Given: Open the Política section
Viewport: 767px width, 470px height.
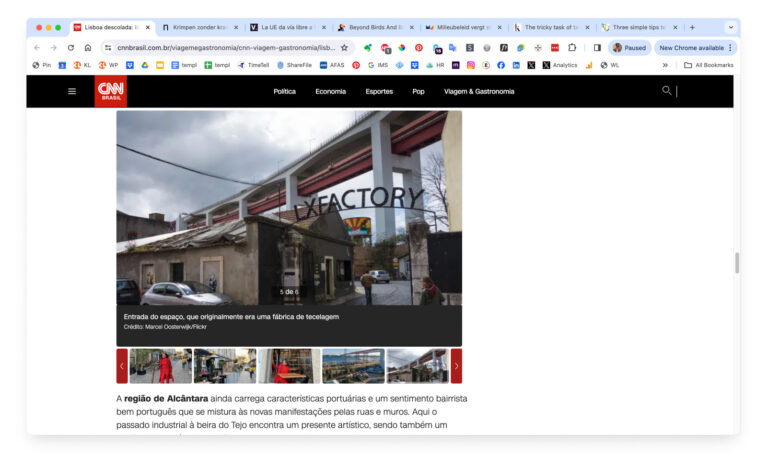Looking at the screenshot, I should (x=284, y=91).
